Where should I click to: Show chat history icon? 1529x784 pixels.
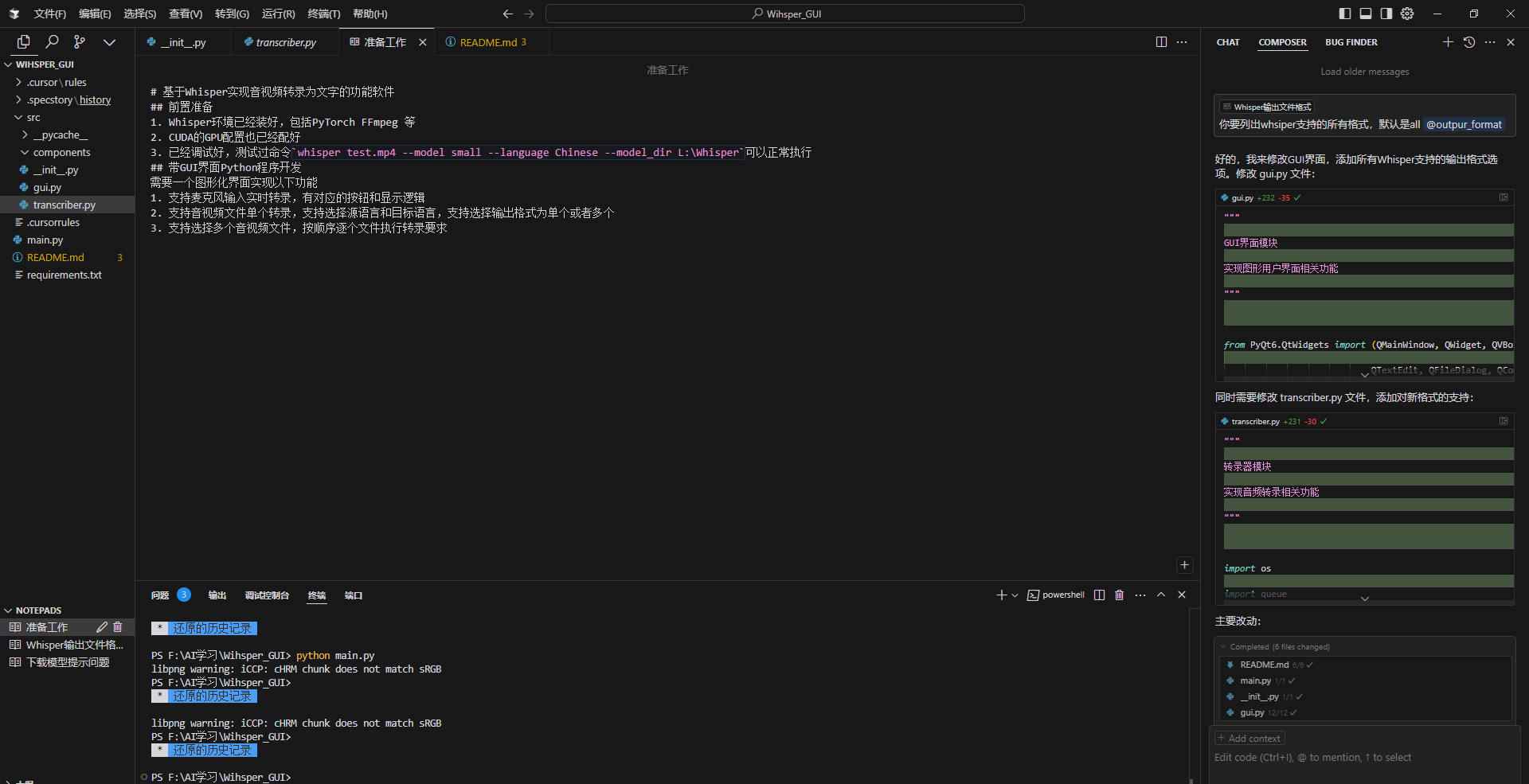(1469, 42)
